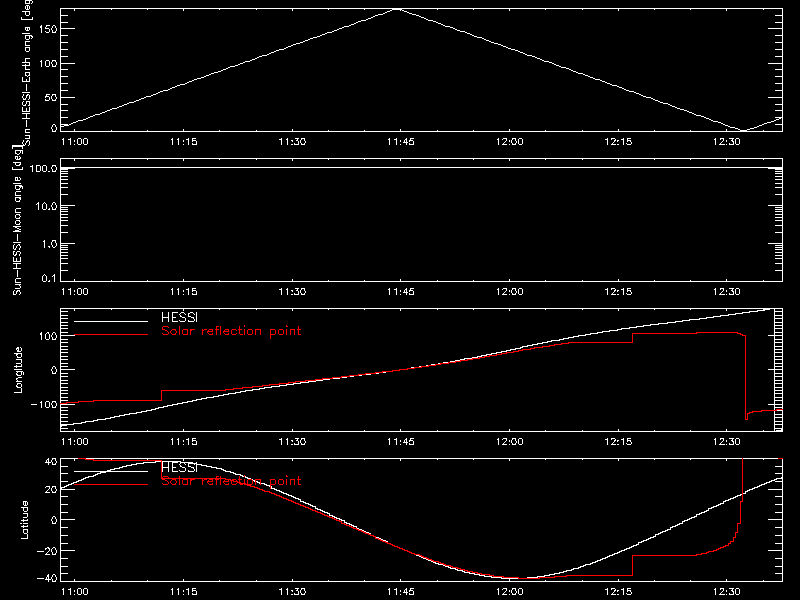Click the Longitude axis label

18,370
